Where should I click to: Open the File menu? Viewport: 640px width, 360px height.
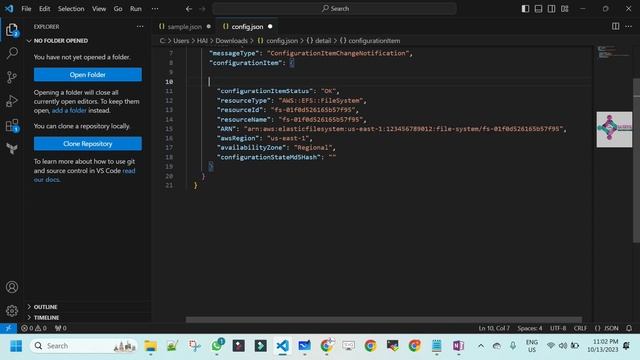[26, 9]
